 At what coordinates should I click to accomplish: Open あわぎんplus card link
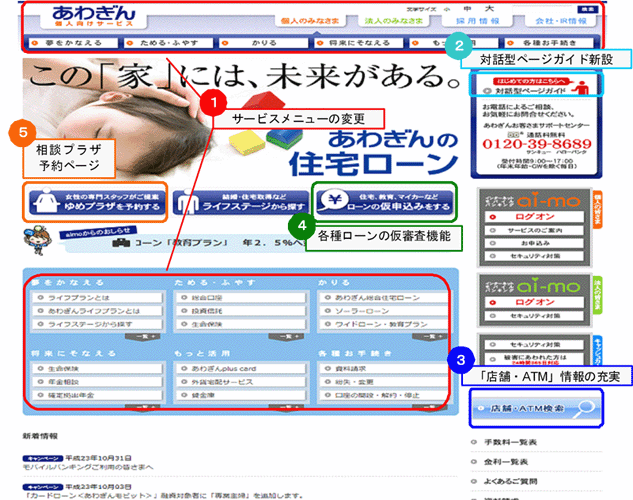241,368
